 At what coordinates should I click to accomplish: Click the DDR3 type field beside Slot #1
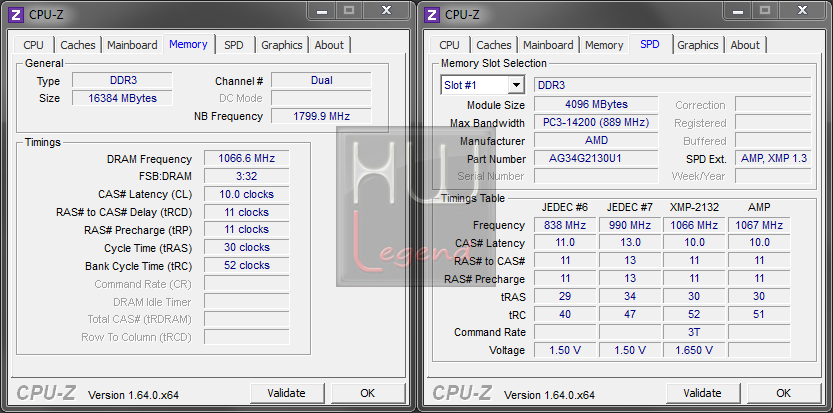pos(673,85)
